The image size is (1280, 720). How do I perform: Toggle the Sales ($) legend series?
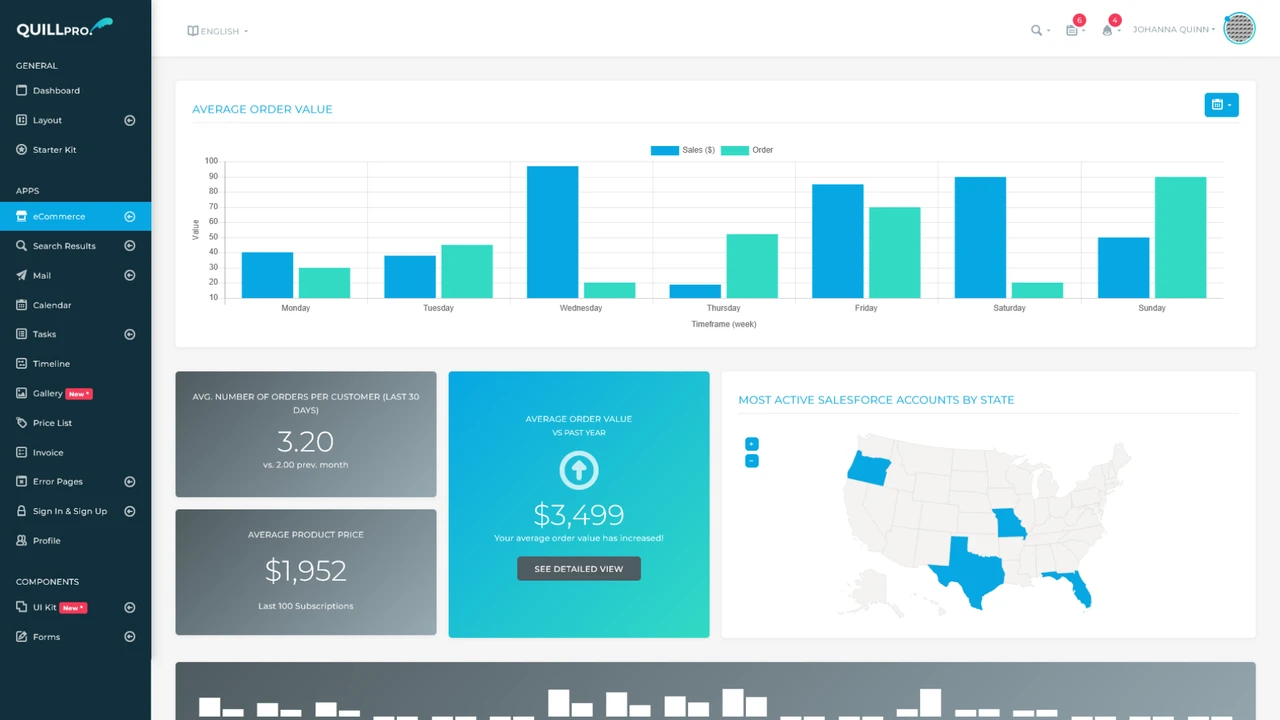point(683,150)
